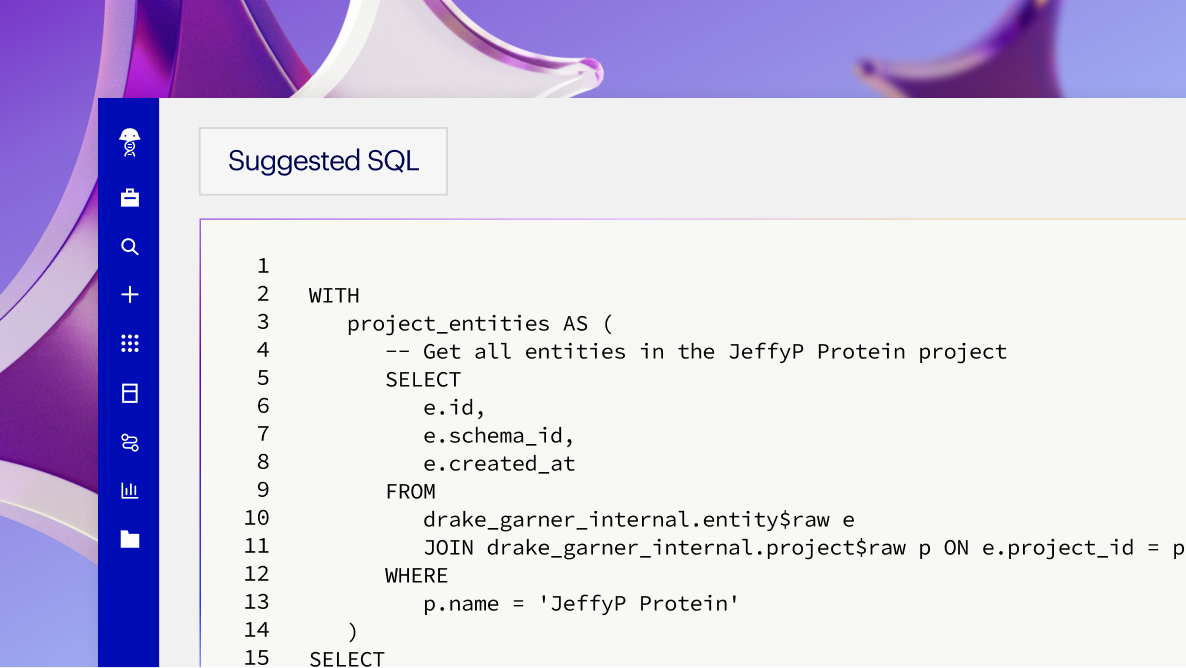Click the drake_garner_internal.entity$raw e line

click(638, 520)
